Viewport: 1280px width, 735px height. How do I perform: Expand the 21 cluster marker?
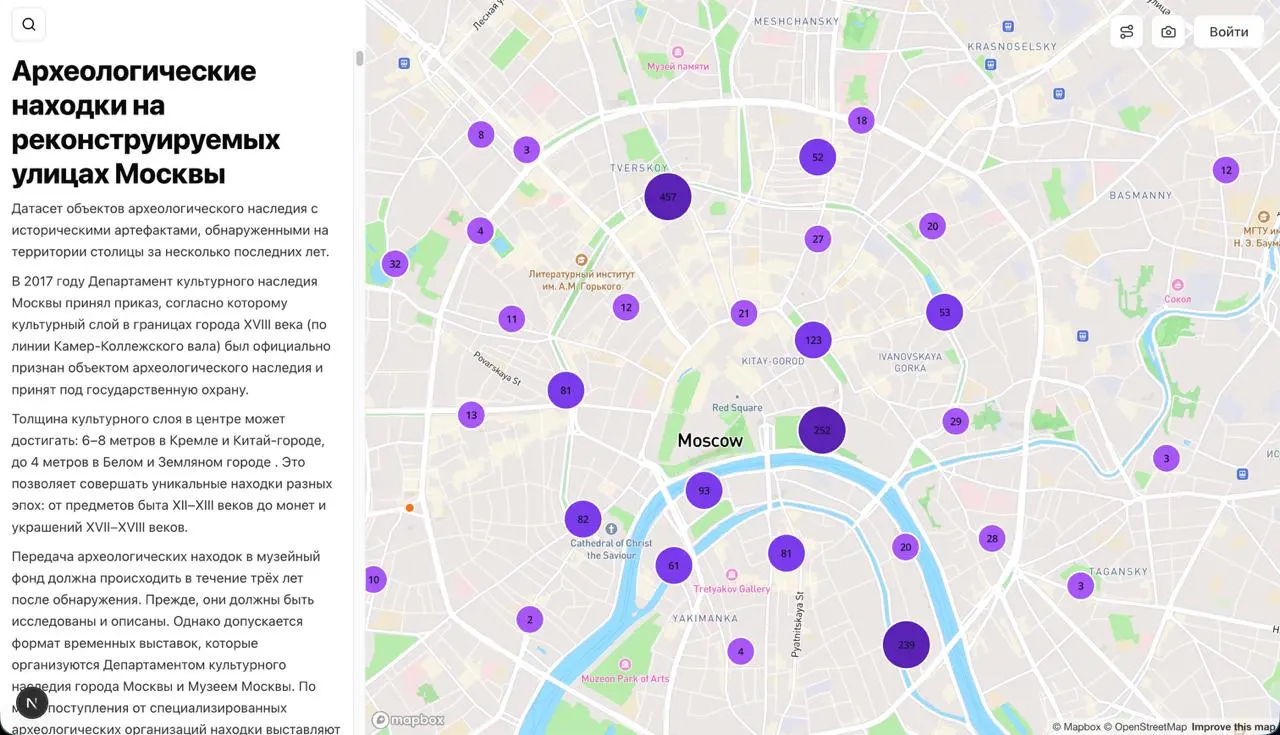743,313
